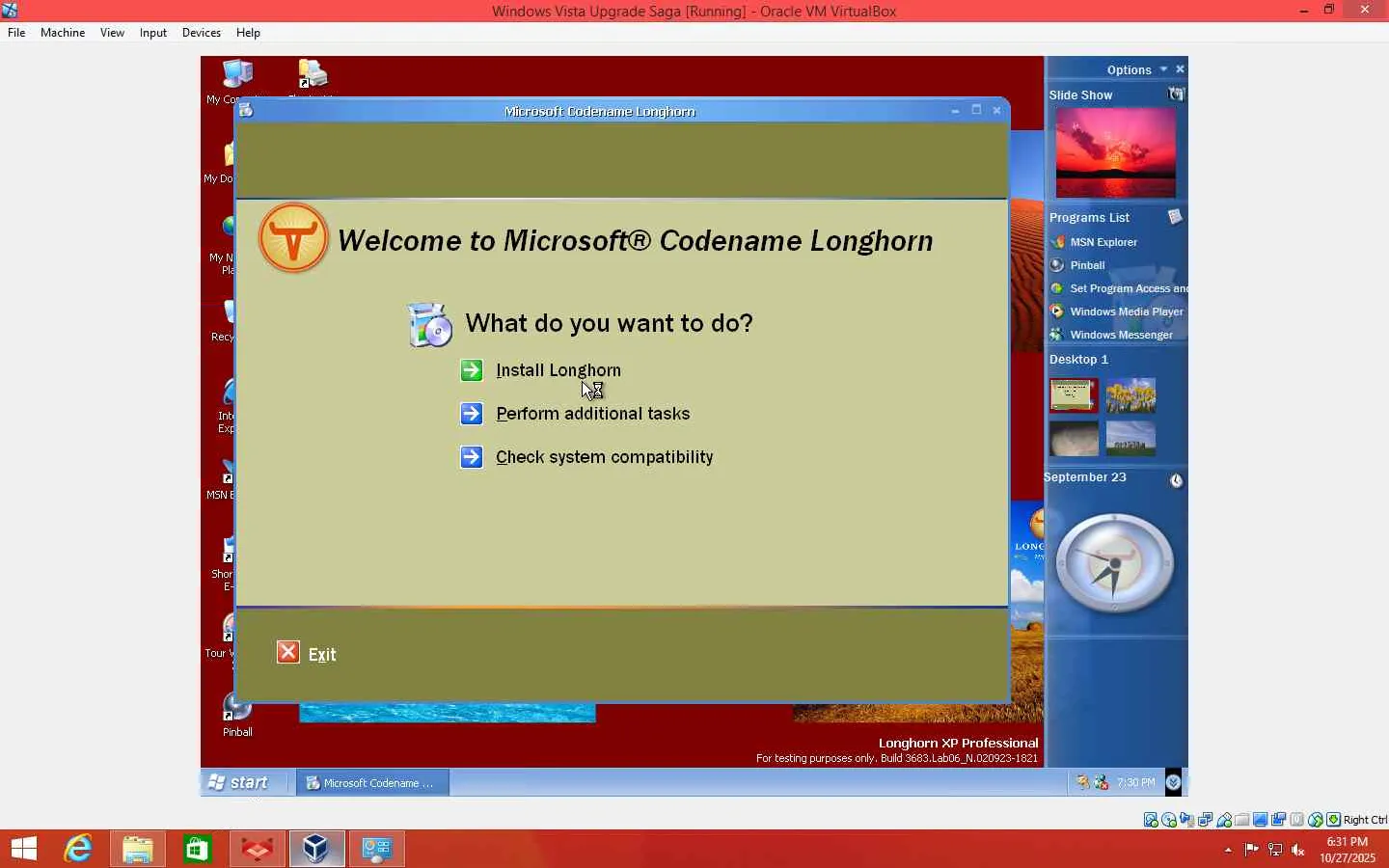
Task: Click the host network tray icon
Action: (1275, 850)
